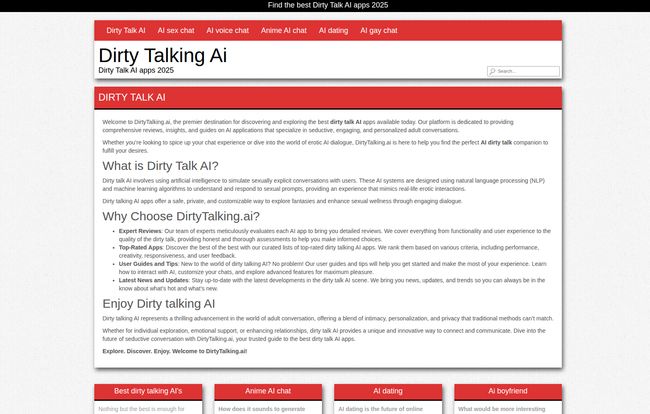Click the 'What is Dirty Talk AI?' heading
Screen dimensions: 650x414
coord(160,166)
